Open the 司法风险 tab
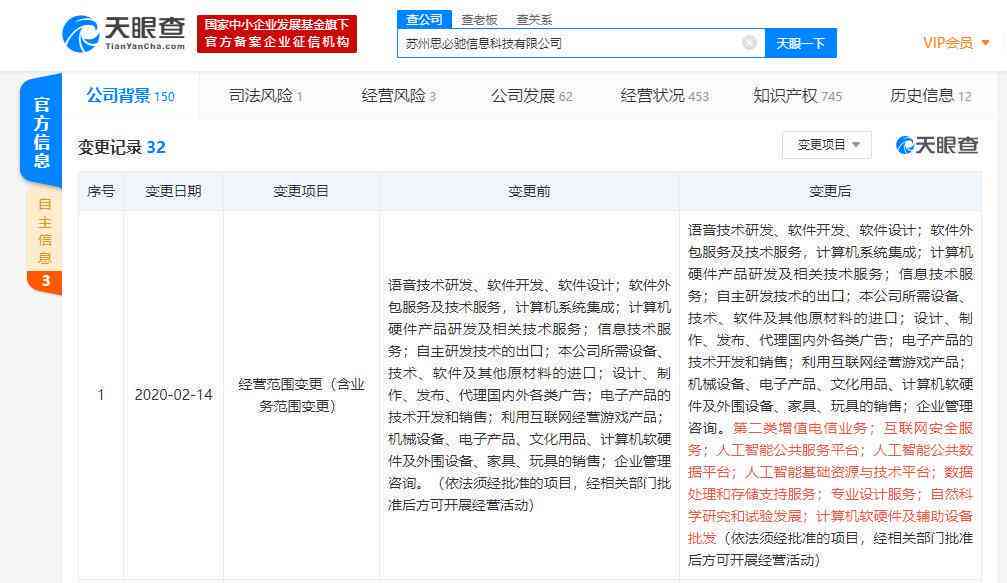 [266, 96]
